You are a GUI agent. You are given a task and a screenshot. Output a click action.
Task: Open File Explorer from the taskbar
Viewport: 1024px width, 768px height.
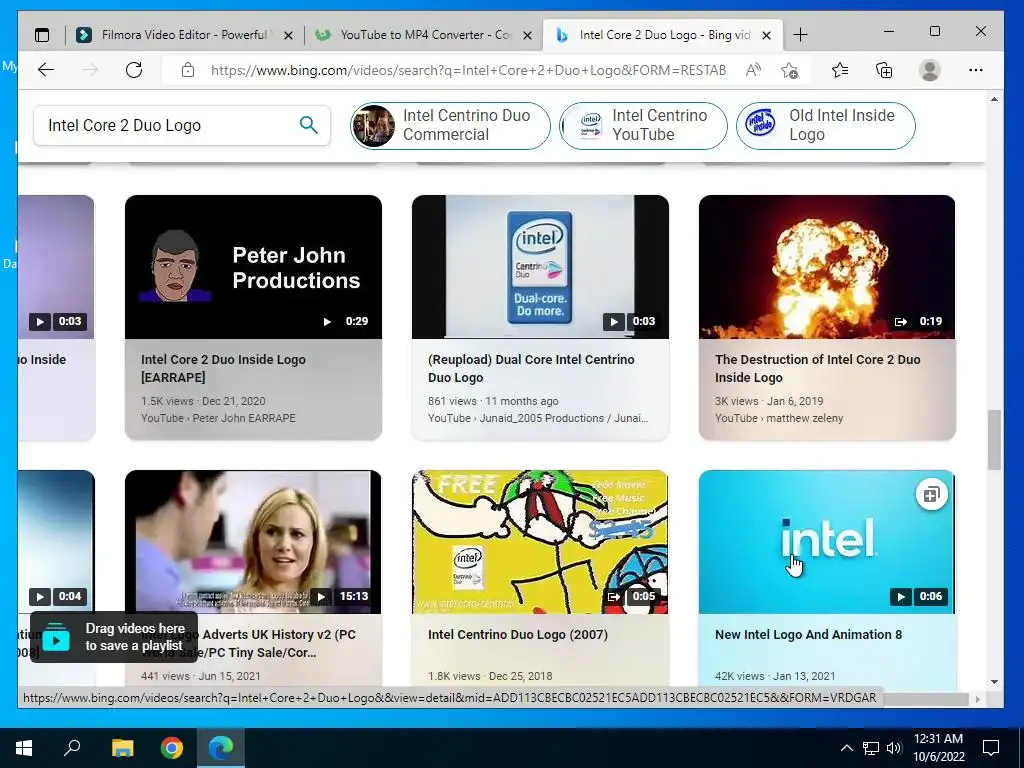pos(122,748)
